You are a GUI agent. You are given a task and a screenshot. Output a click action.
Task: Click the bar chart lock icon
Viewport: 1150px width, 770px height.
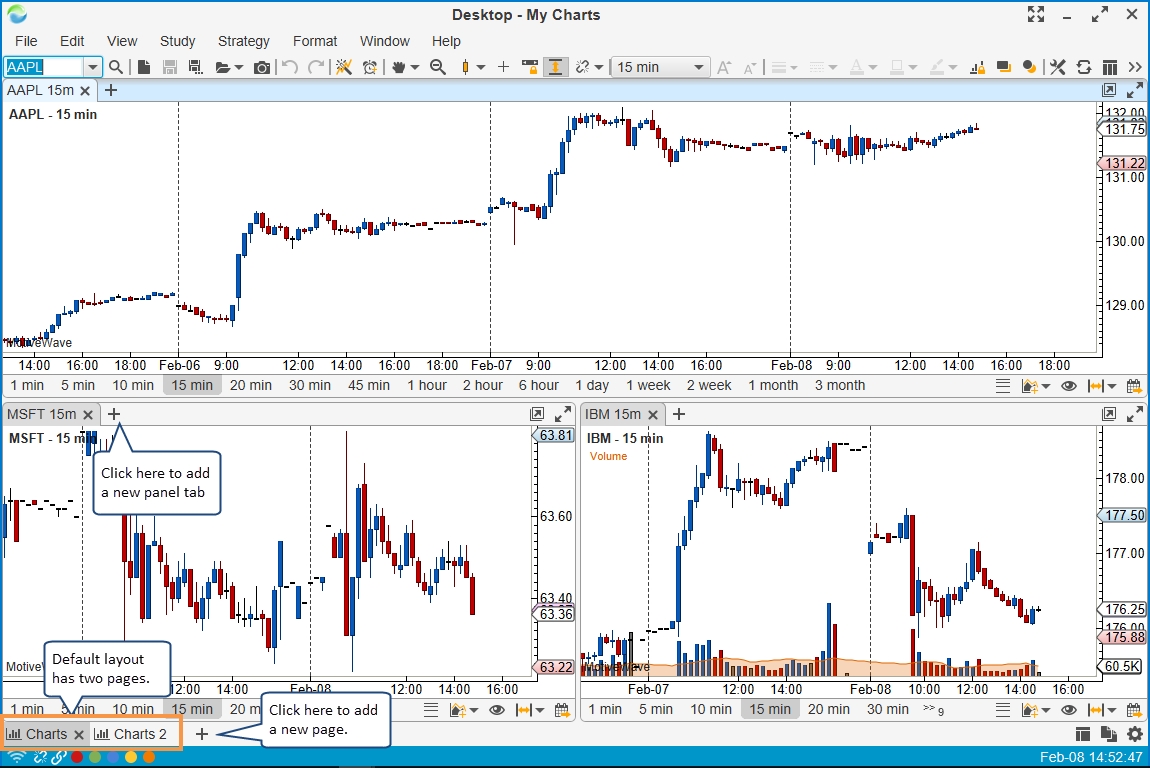click(x=977, y=67)
